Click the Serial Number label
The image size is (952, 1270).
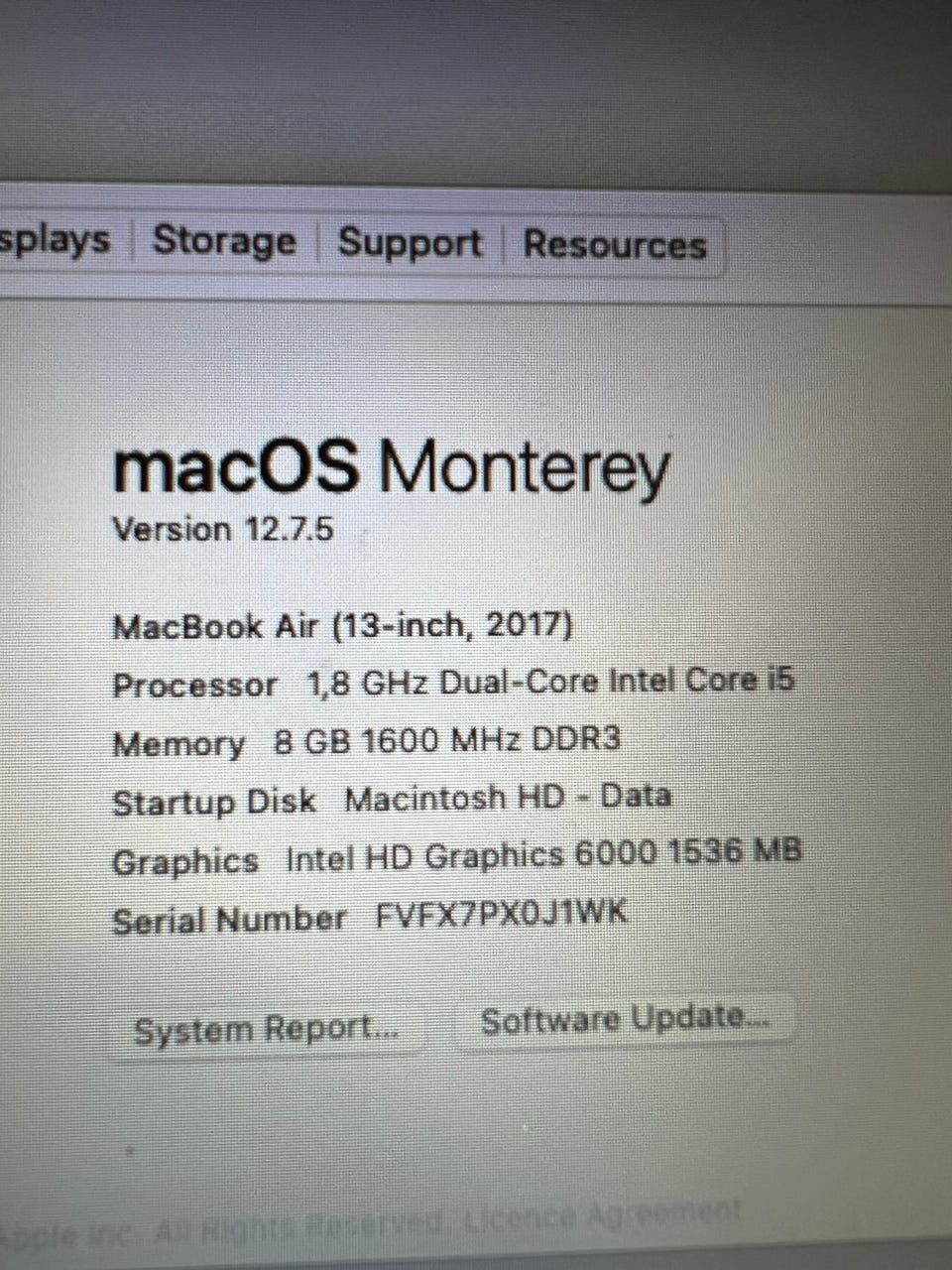(229, 921)
